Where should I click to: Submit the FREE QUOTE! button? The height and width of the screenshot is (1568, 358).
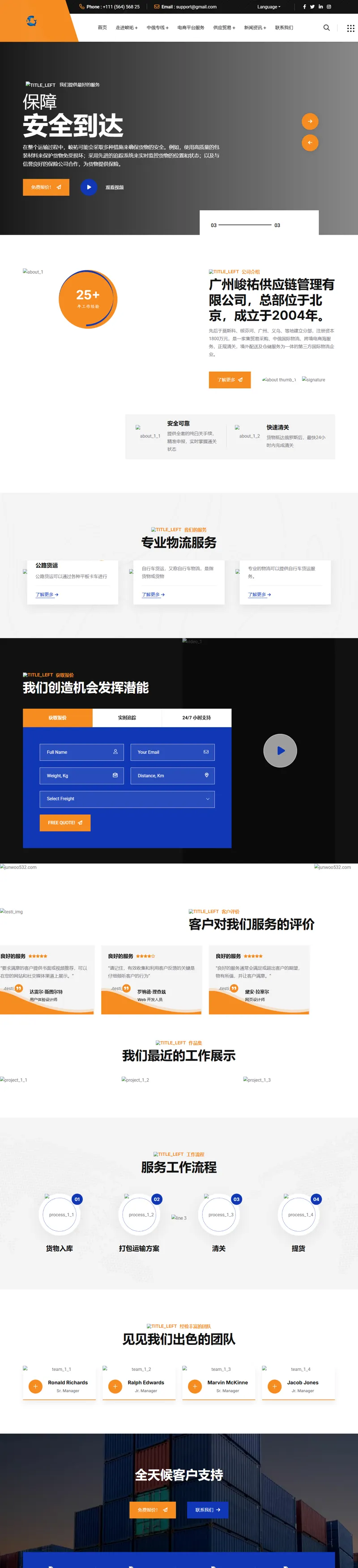click(65, 823)
